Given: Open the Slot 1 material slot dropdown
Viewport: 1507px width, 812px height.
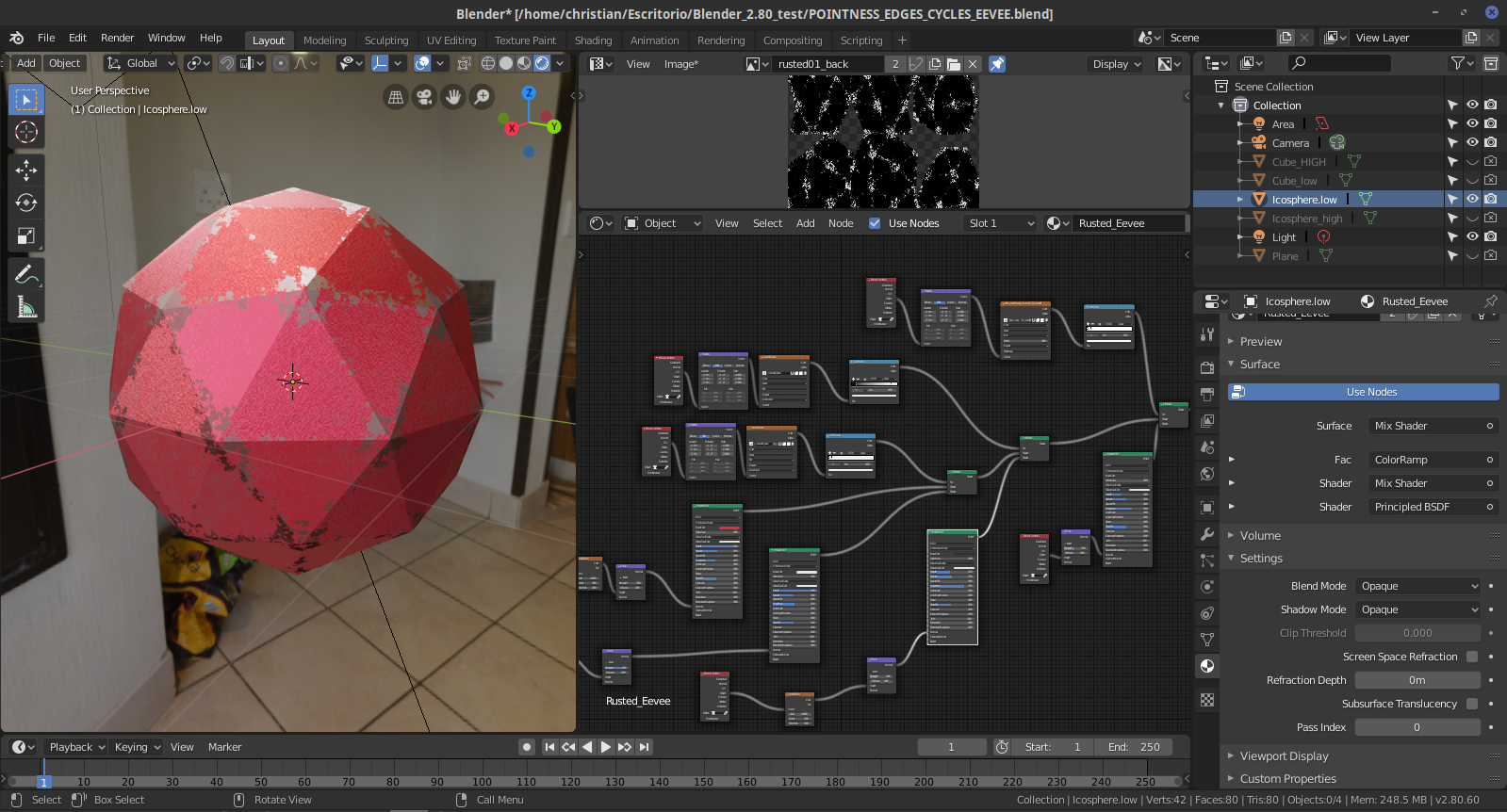Looking at the screenshot, I should 1000,223.
